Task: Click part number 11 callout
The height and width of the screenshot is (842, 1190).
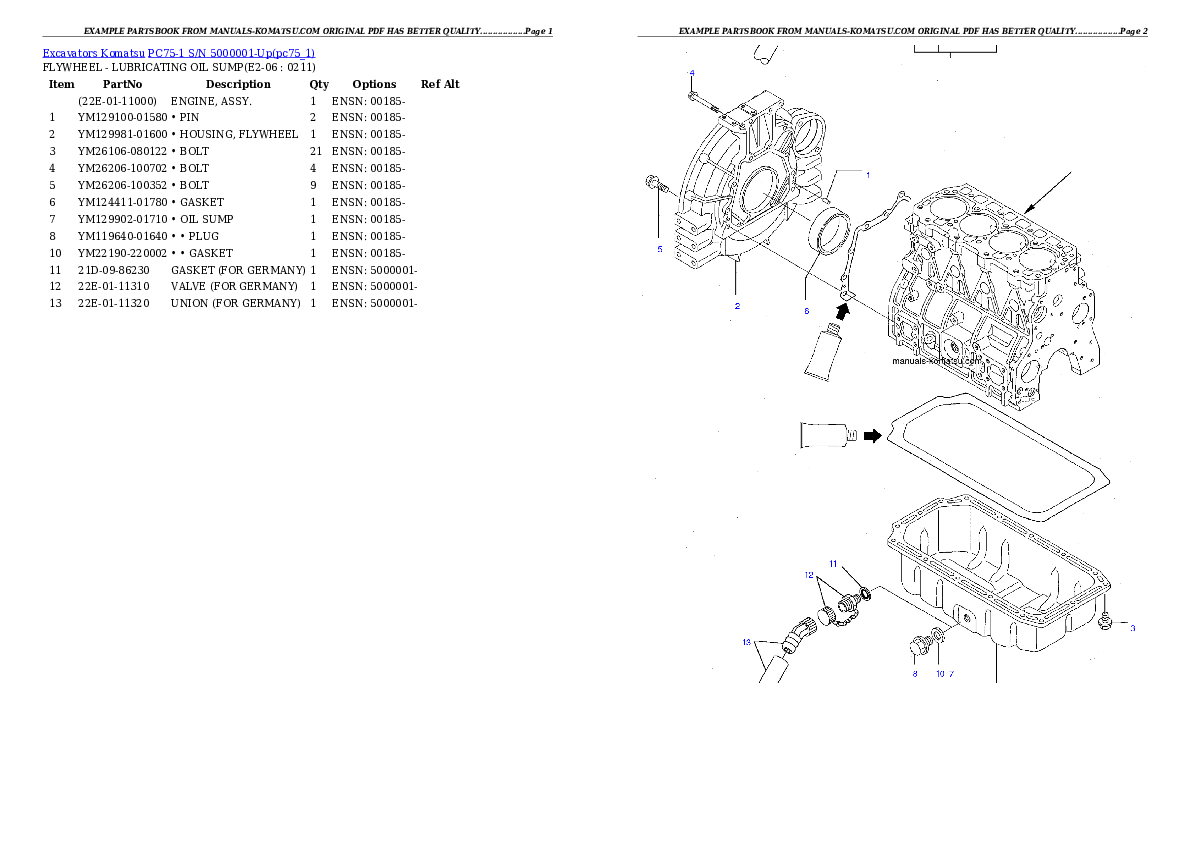Action: (x=833, y=565)
